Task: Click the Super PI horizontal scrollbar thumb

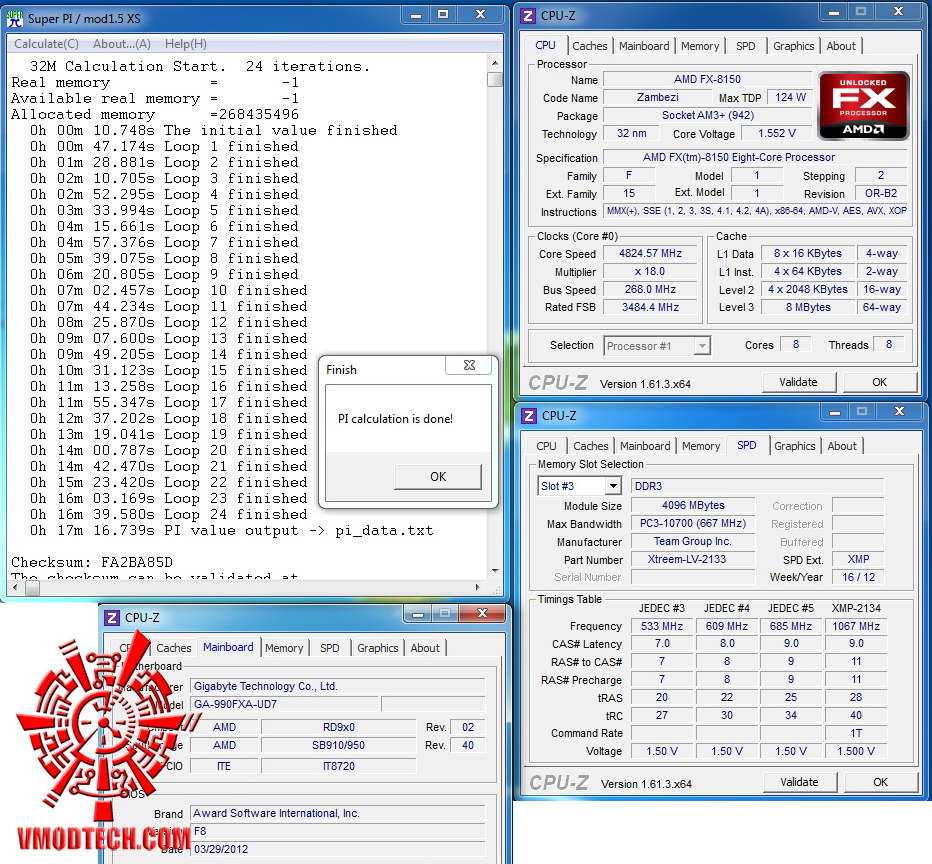Action: click(33, 588)
